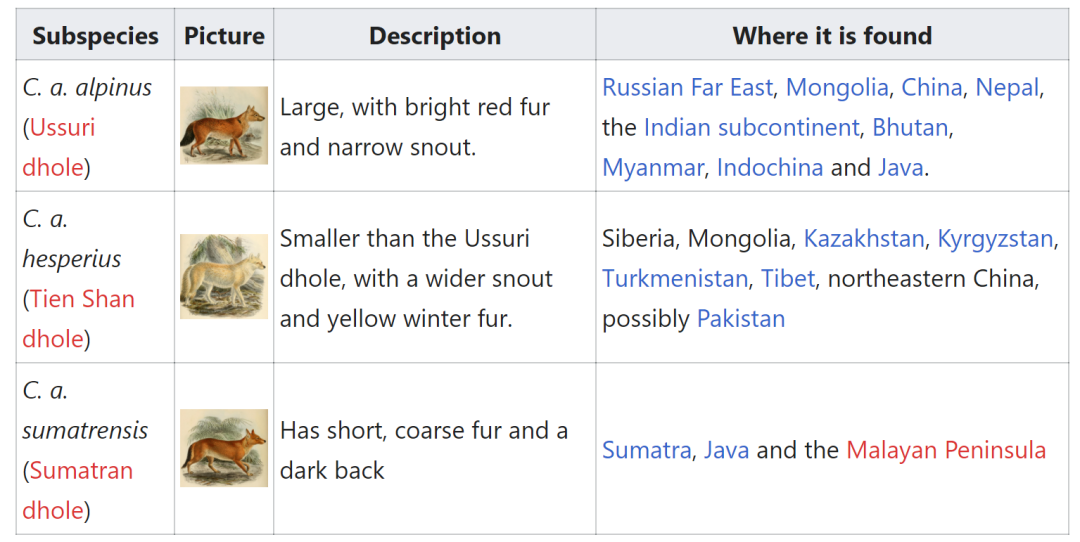Follow the Indochina link

coord(769,168)
